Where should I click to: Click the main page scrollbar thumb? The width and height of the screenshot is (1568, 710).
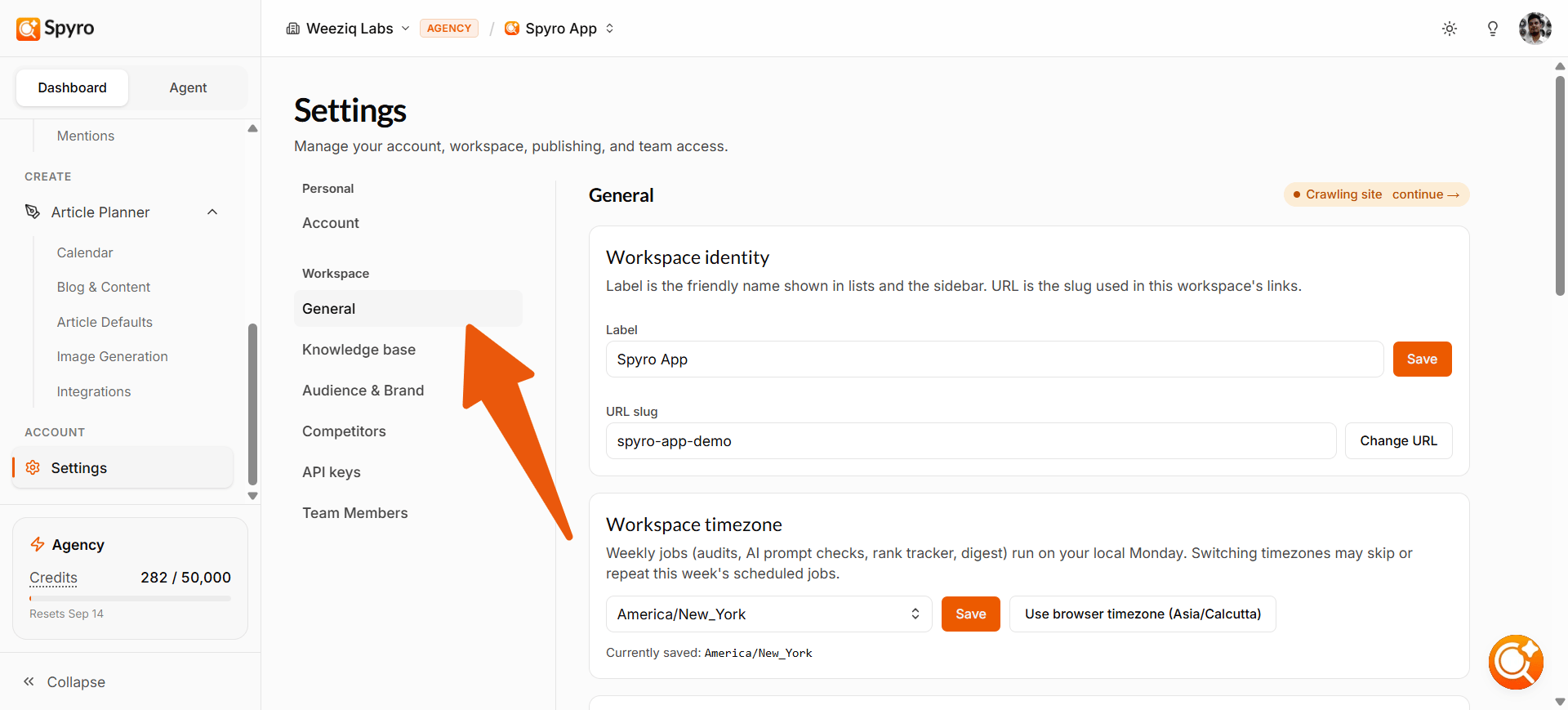pos(1560,185)
